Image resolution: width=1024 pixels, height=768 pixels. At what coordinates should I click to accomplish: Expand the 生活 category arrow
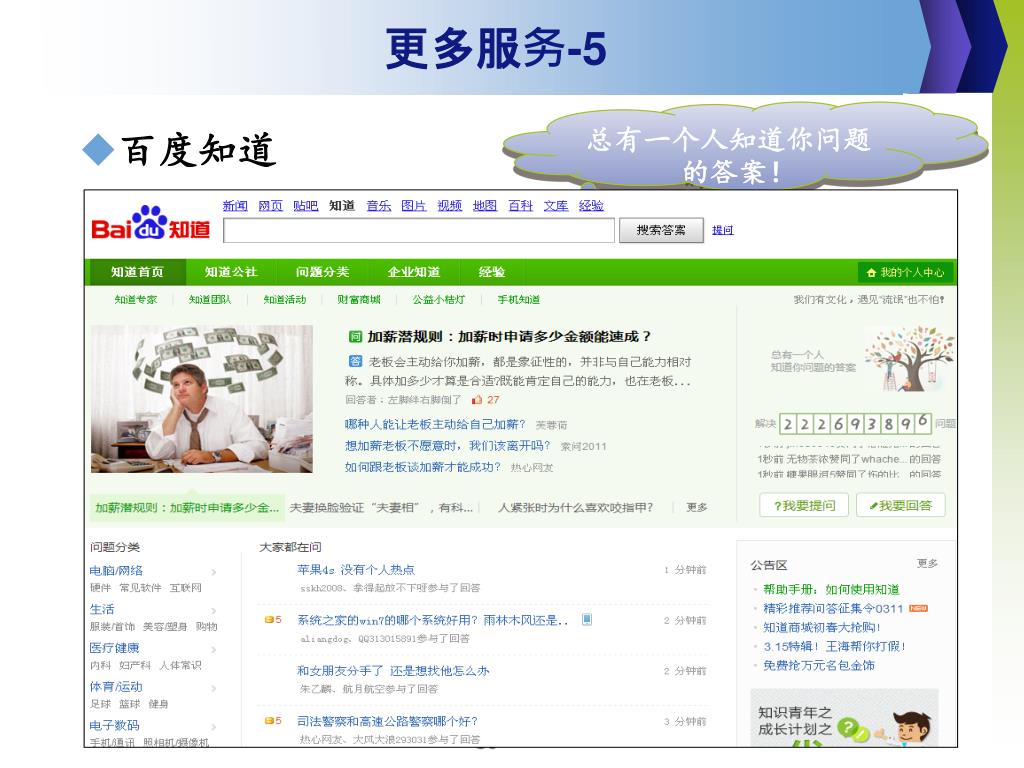(x=214, y=611)
